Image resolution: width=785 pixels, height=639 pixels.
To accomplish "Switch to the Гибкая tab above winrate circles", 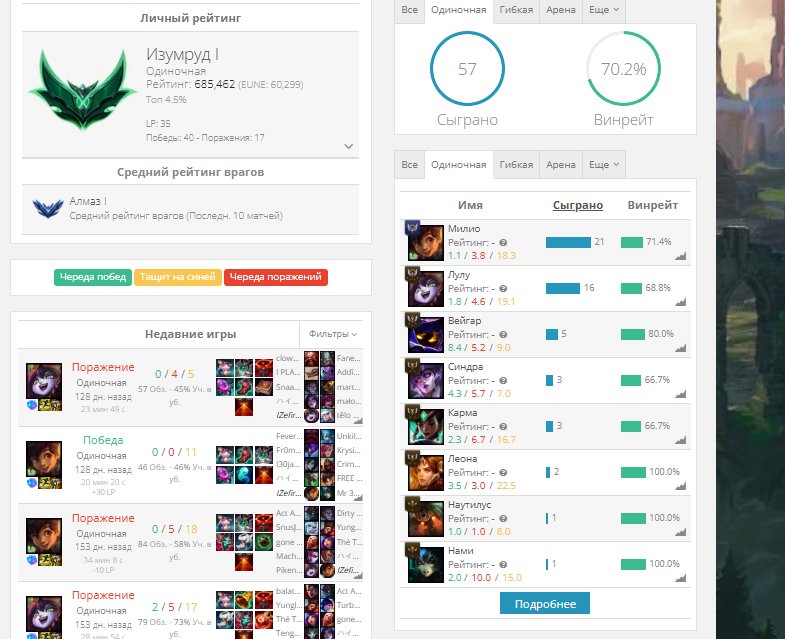I will pyautogui.click(x=516, y=10).
